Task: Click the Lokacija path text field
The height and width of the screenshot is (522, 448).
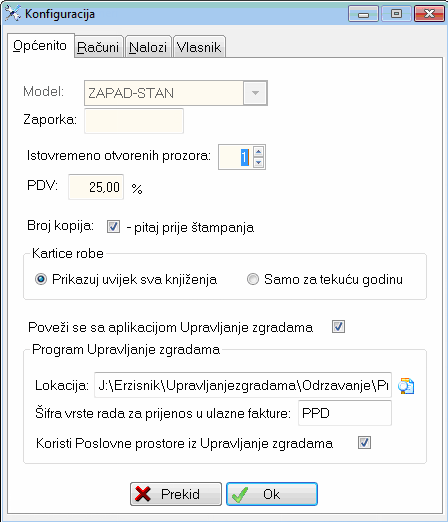Action: [243, 385]
